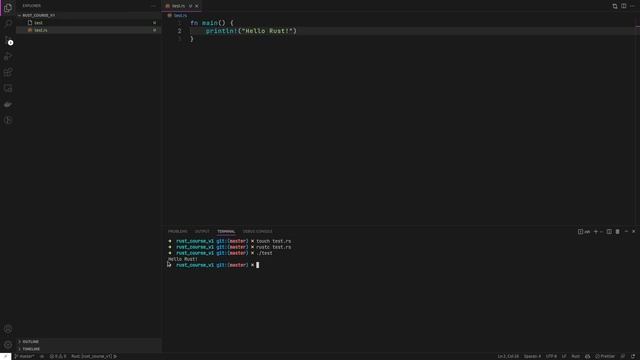
Task: Open the Docker view in activity bar
Action: click(x=8, y=104)
